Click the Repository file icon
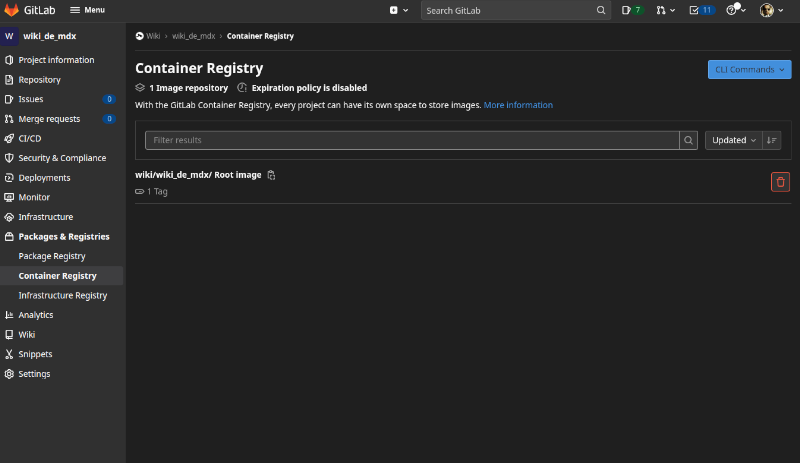The image size is (800, 463). (x=9, y=80)
